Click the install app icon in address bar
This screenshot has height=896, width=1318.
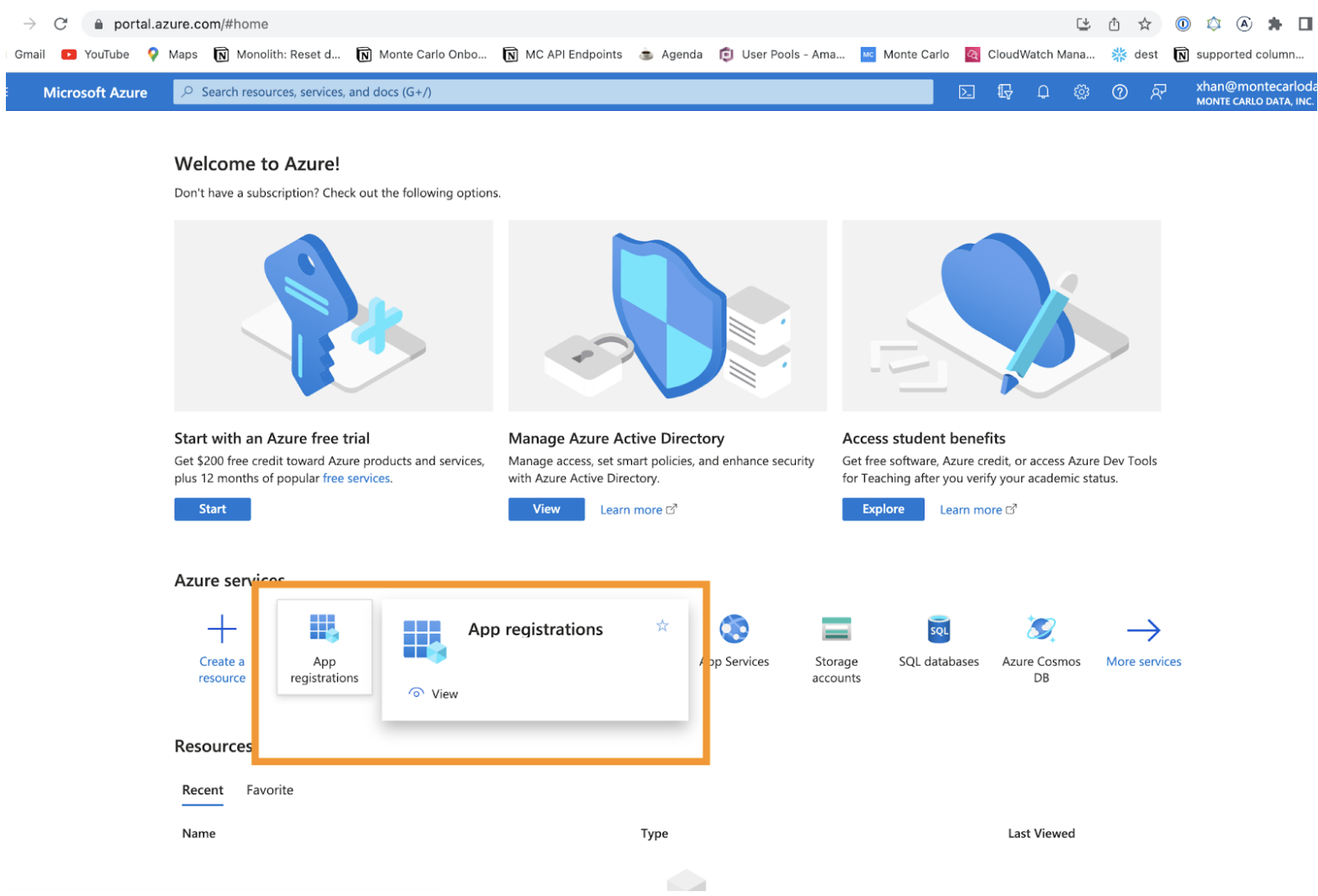pos(1083,24)
